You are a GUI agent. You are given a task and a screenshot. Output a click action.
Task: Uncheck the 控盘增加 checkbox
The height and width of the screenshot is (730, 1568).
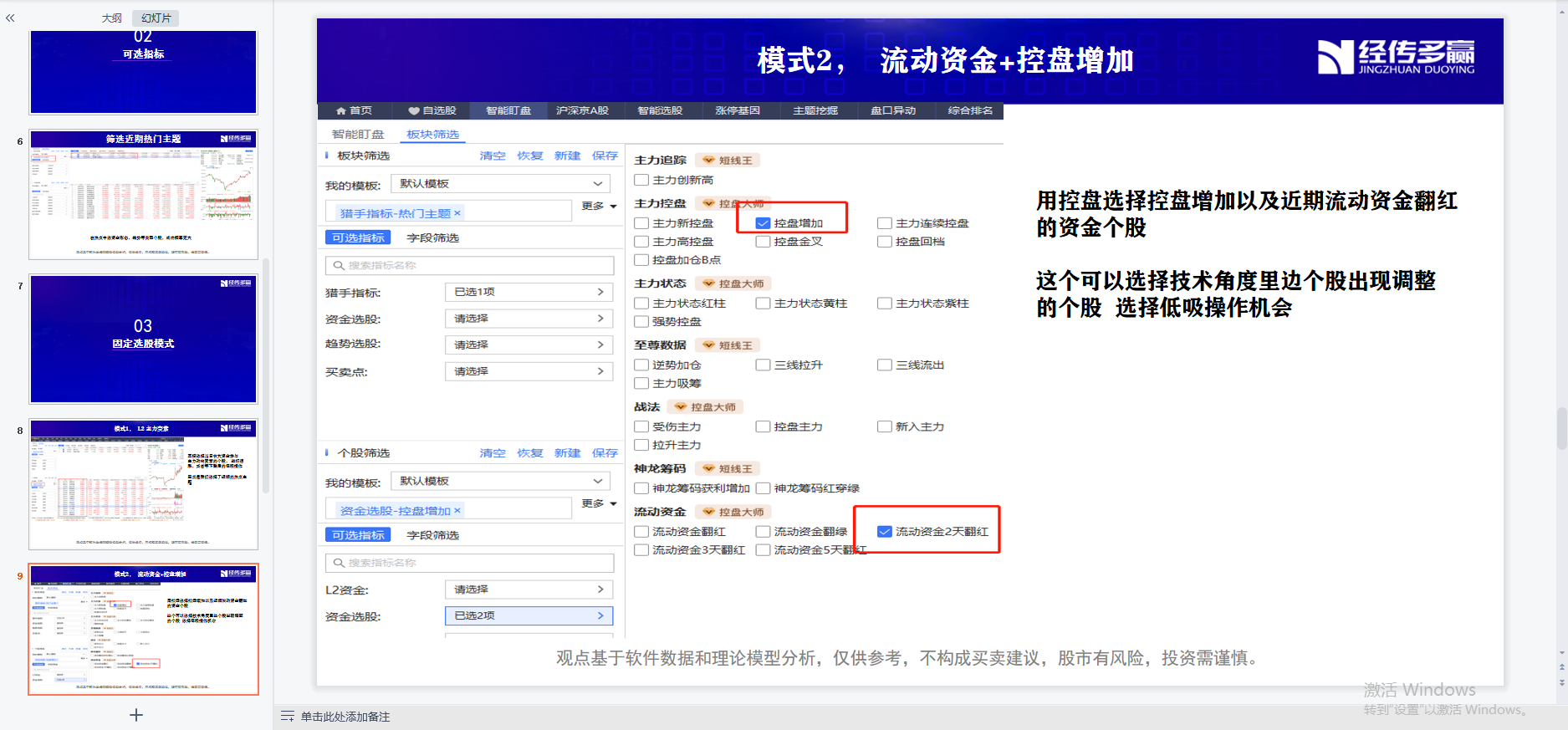tap(763, 223)
